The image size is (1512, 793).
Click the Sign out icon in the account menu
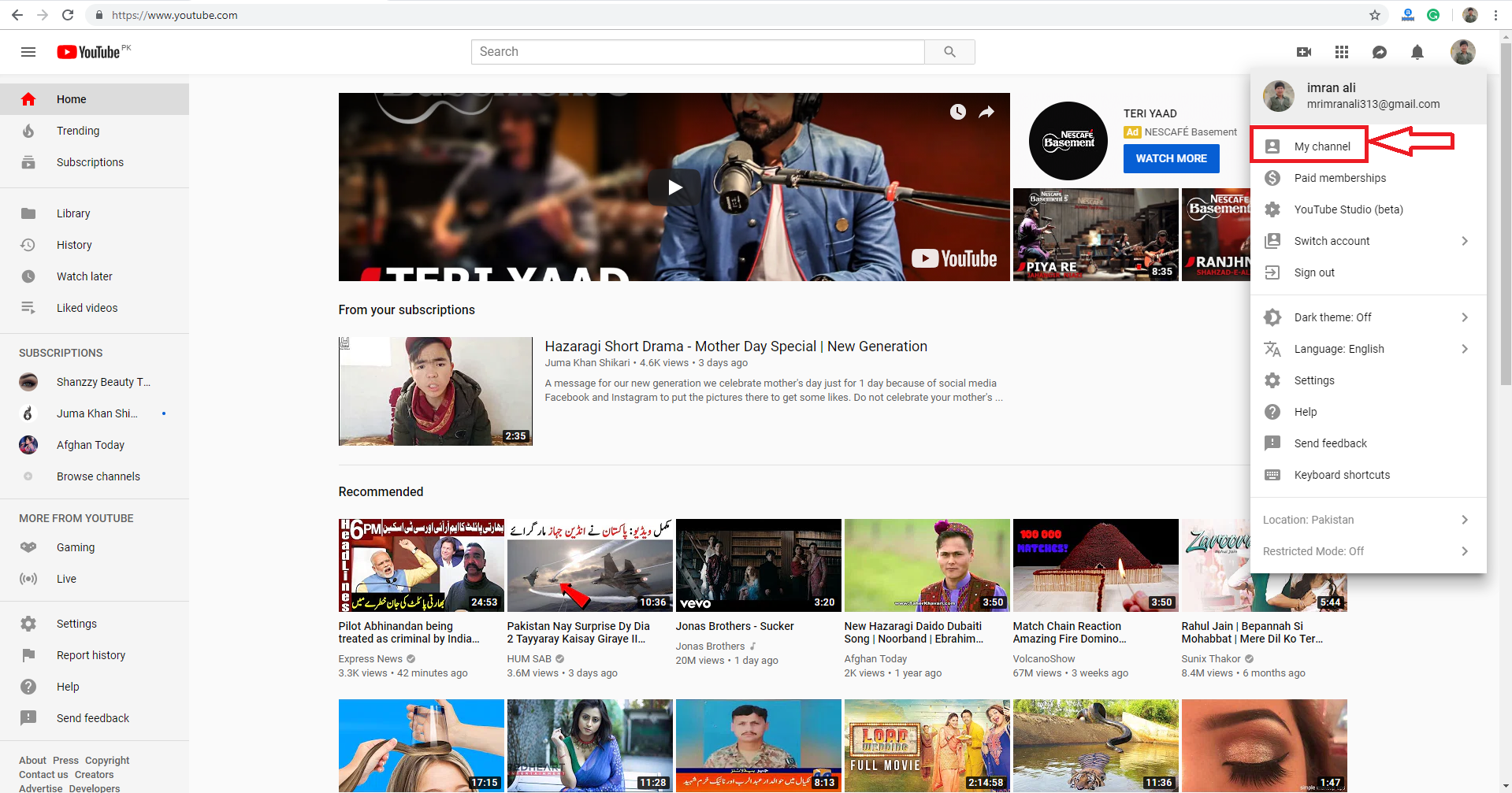tap(1272, 272)
